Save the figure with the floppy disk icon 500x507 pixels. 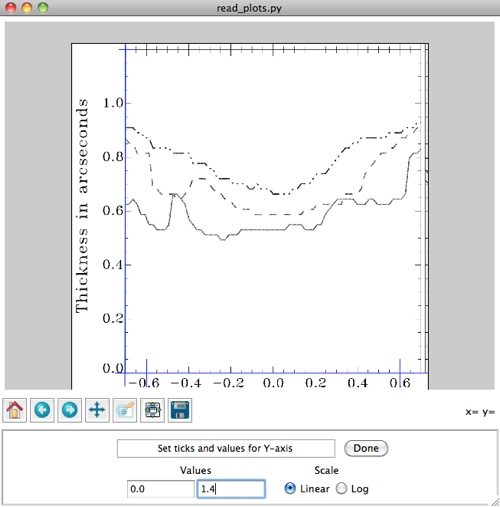pyautogui.click(x=180, y=410)
